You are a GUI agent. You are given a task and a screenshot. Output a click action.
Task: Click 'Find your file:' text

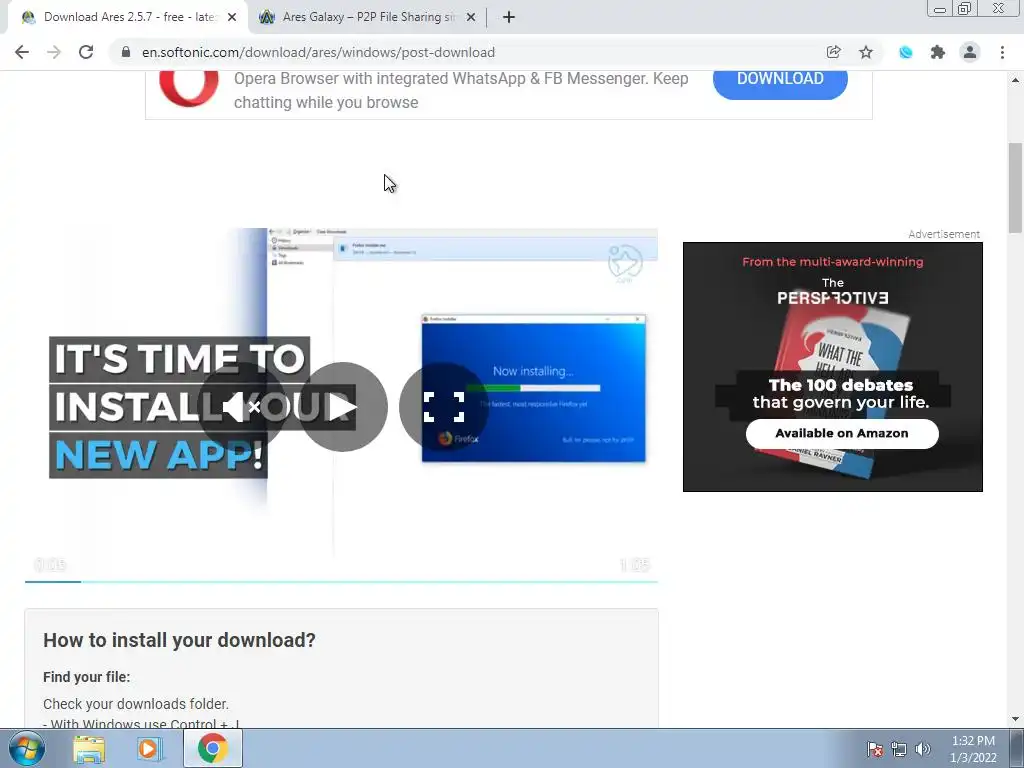coord(86,677)
